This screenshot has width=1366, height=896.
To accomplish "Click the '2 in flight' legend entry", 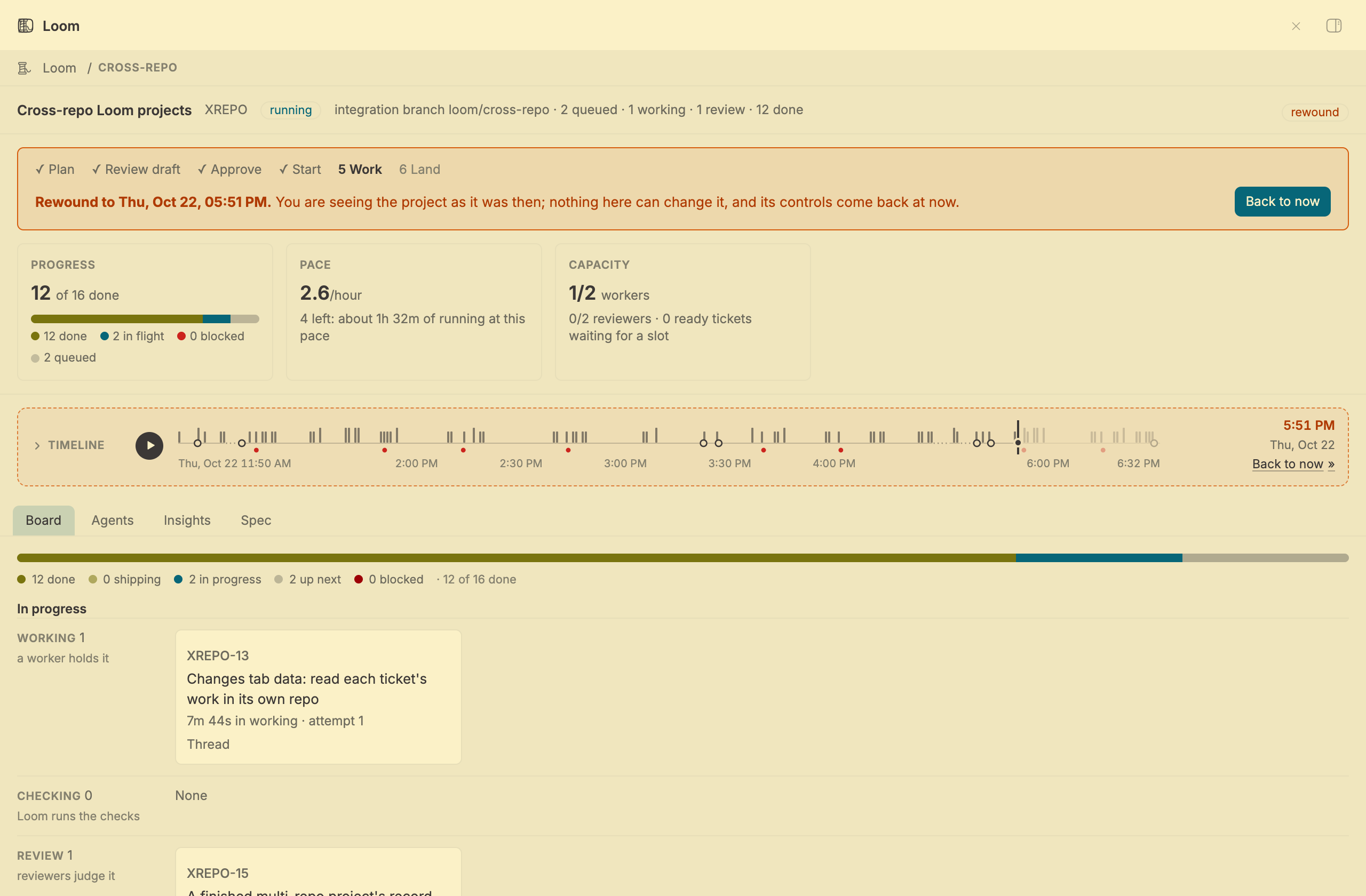I will tap(132, 336).
